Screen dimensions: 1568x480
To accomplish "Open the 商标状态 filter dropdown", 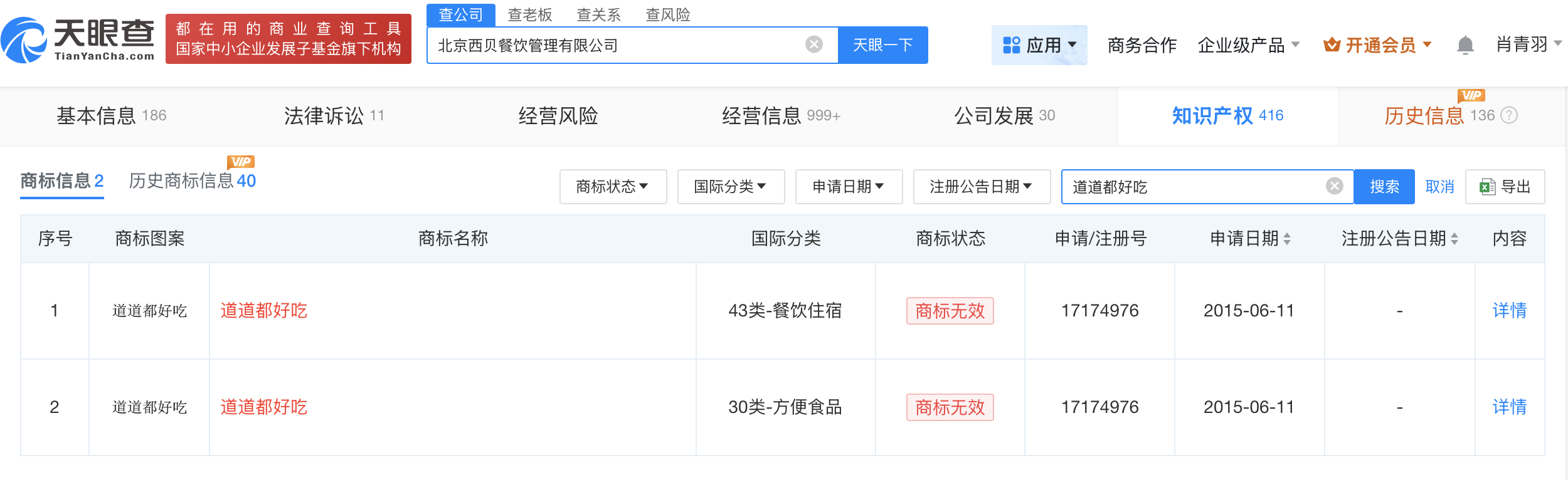I will point(613,187).
